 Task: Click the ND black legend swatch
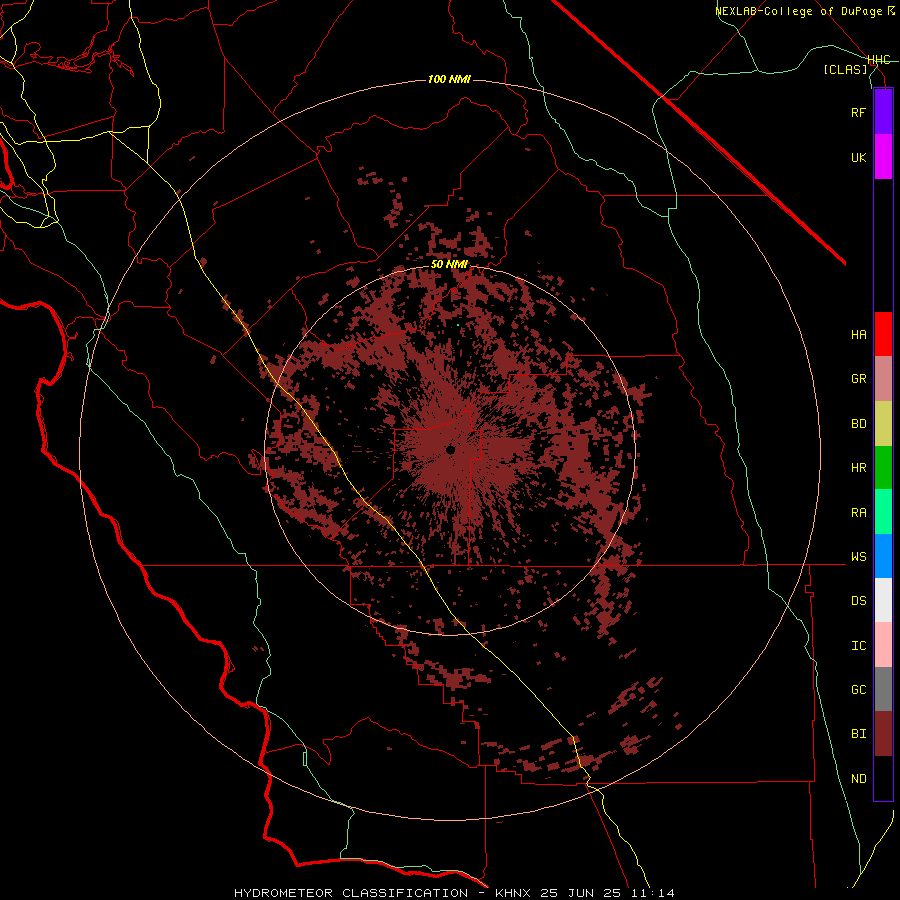point(883,778)
